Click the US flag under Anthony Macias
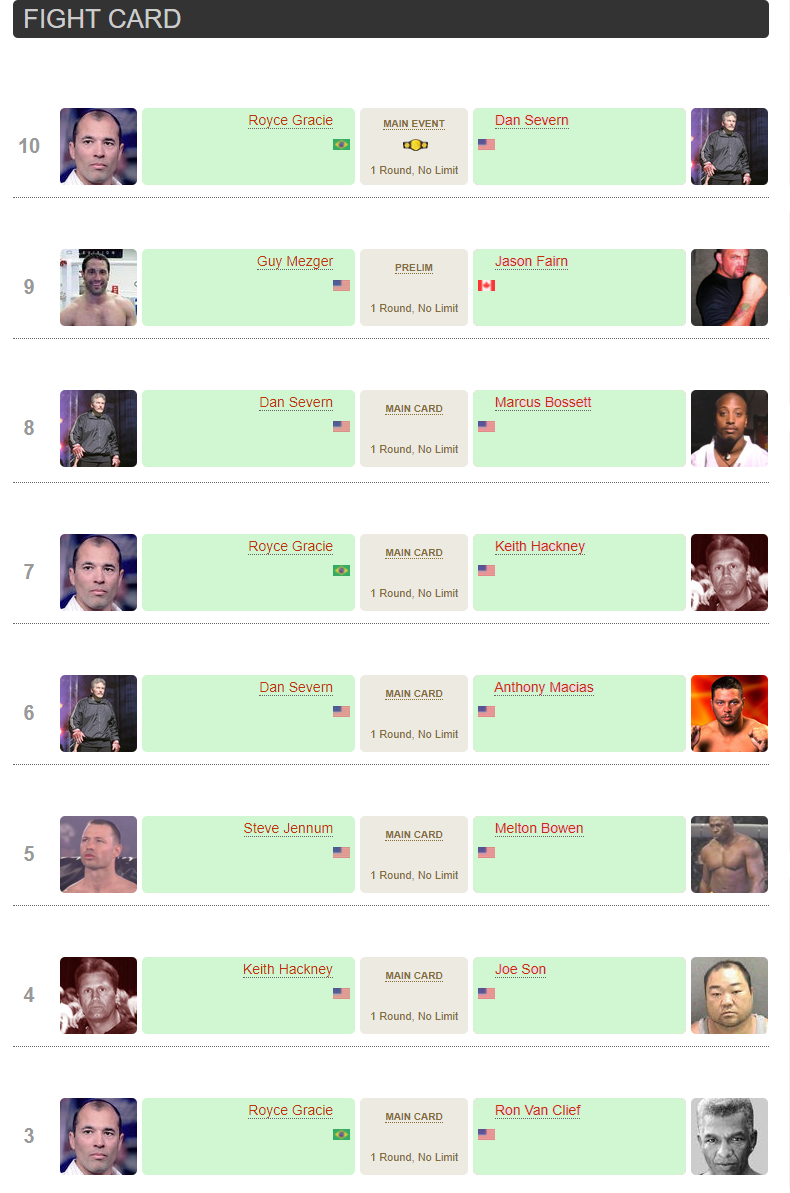790x1193 pixels. (x=487, y=711)
